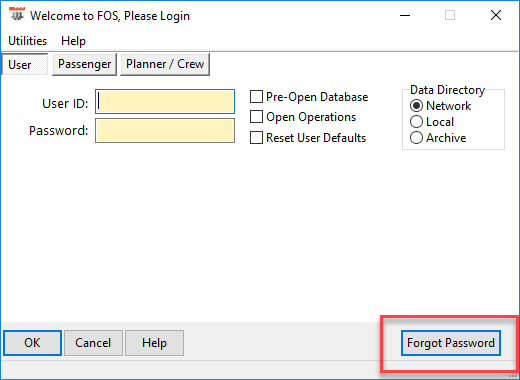Click the Cancel button
The image size is (520, 380).
[x=93, y=343]
